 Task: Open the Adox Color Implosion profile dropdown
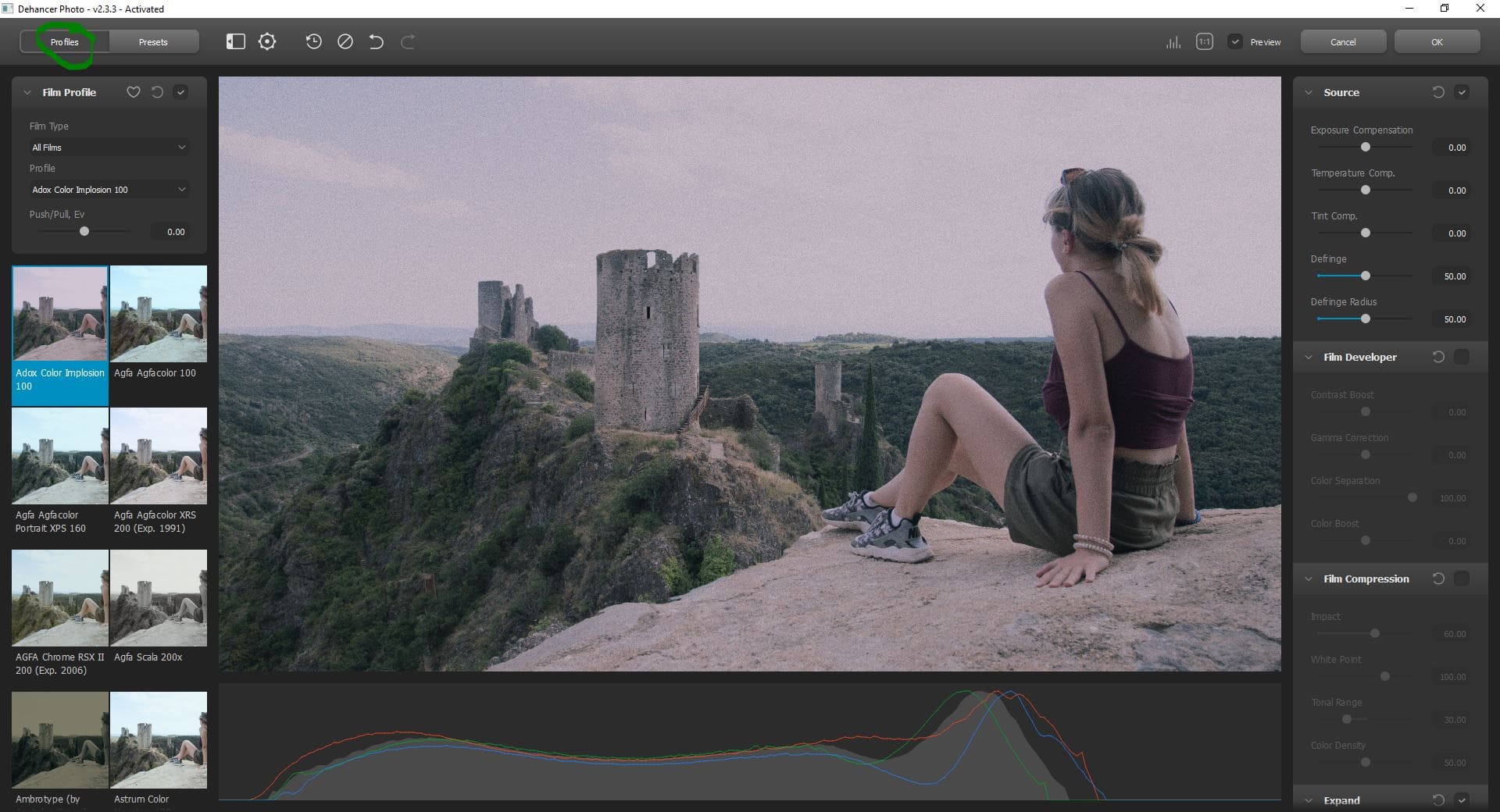click(x=109, y=190)
